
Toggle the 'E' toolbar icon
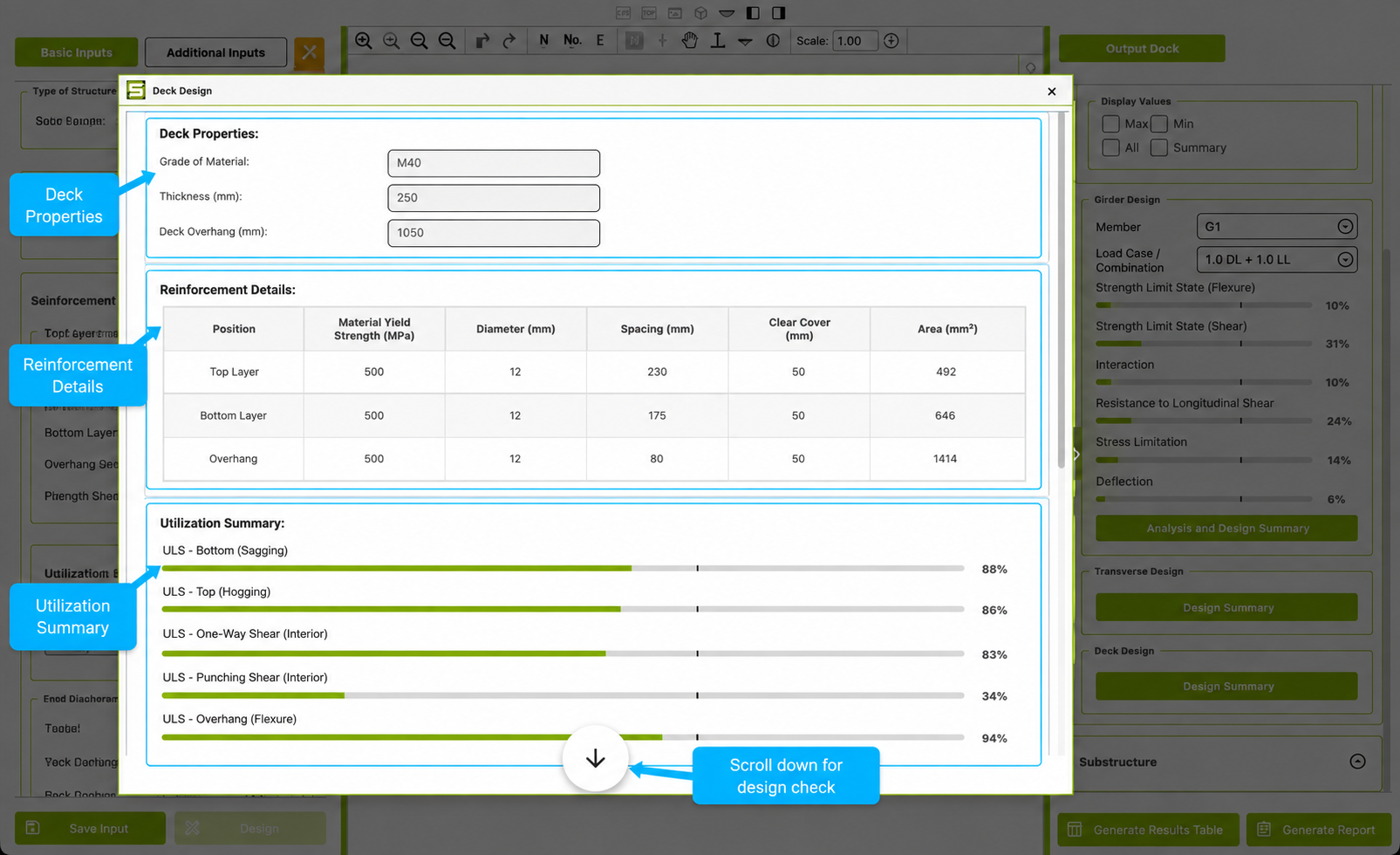click(x=600, y=40)
